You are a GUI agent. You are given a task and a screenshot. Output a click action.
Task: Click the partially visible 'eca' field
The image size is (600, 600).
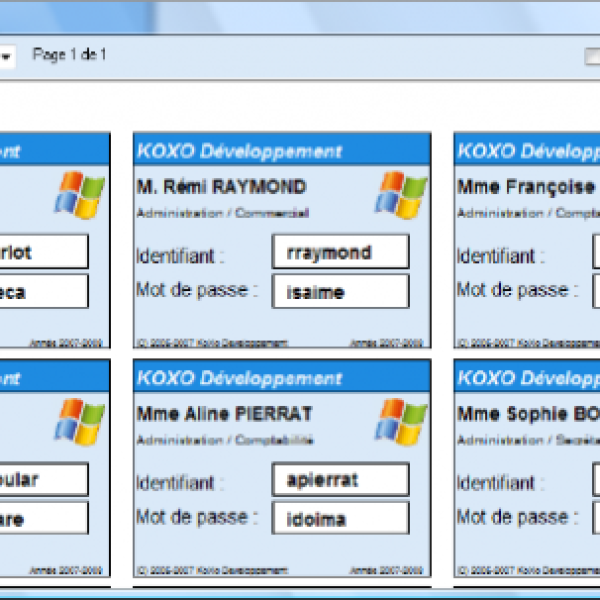pos(44,292)
